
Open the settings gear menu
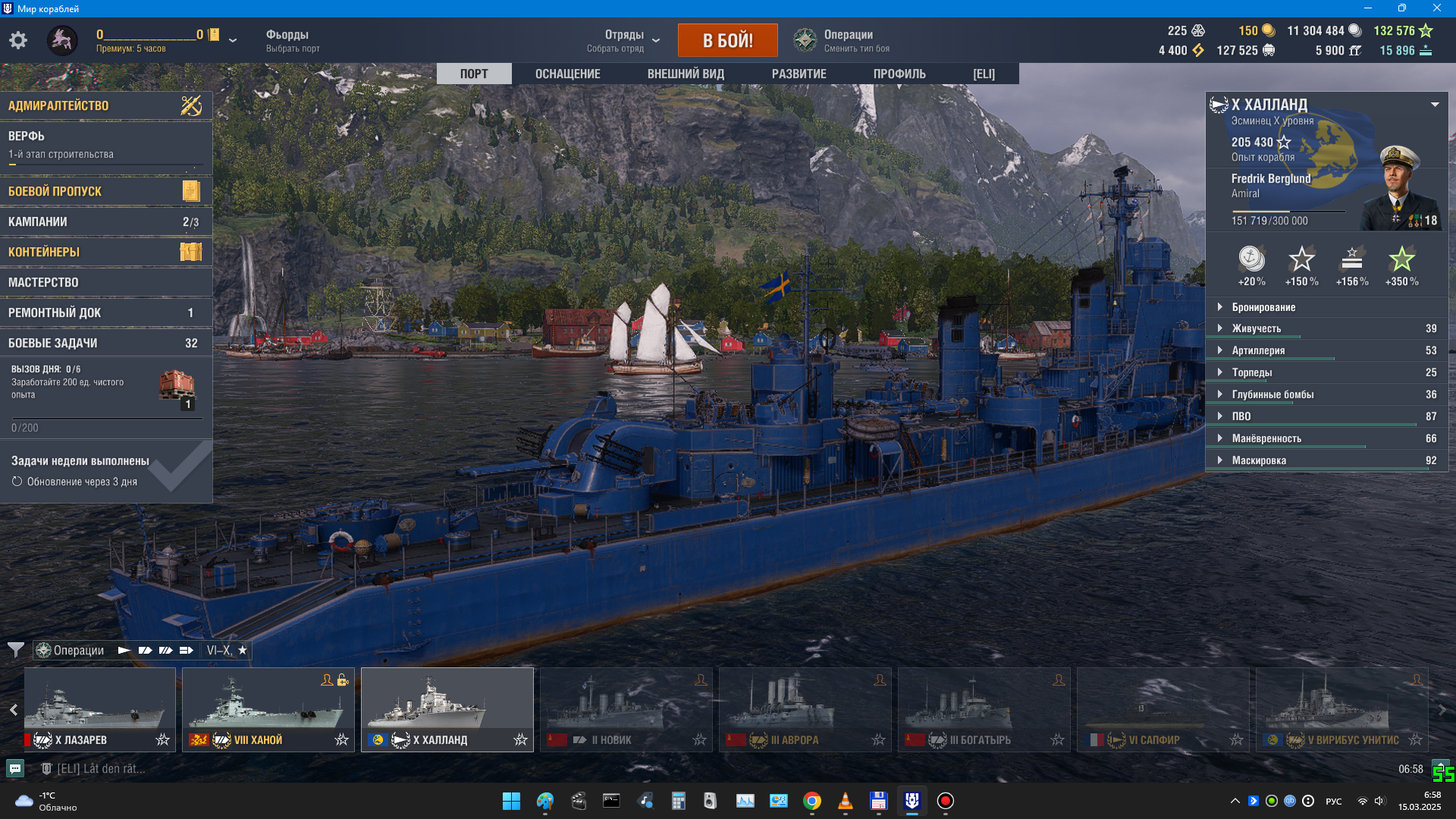18,40
